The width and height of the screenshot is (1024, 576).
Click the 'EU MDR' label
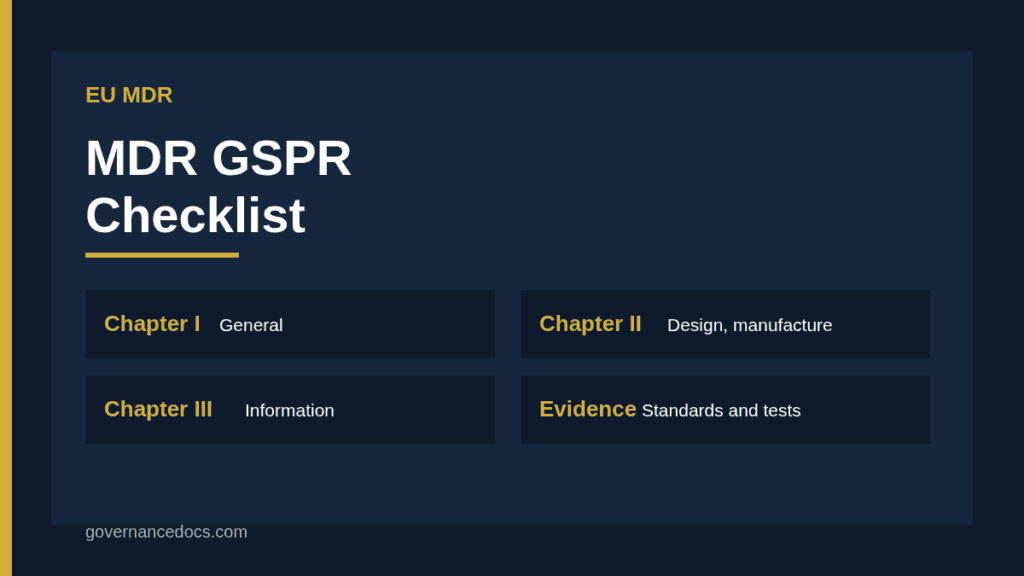pyautogui.click(x=129, y=95)
